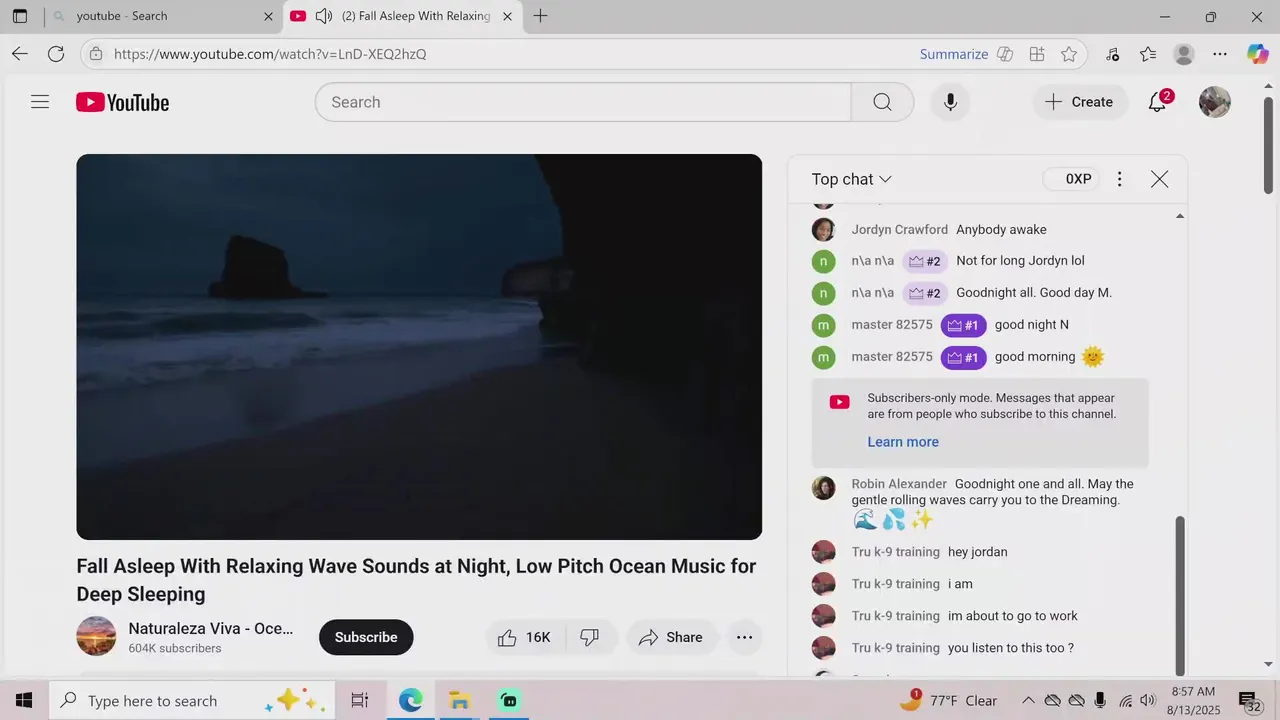Like the video (16K)
1280x720 pixels.
tap(525, 637)
